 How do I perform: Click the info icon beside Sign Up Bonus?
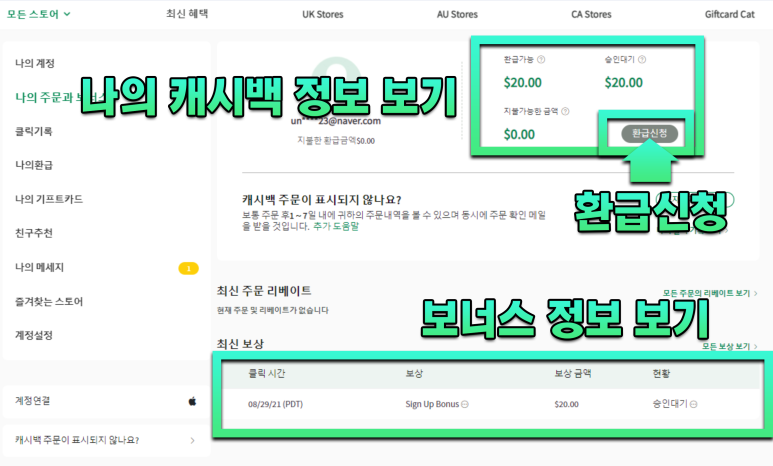[465, 404]
